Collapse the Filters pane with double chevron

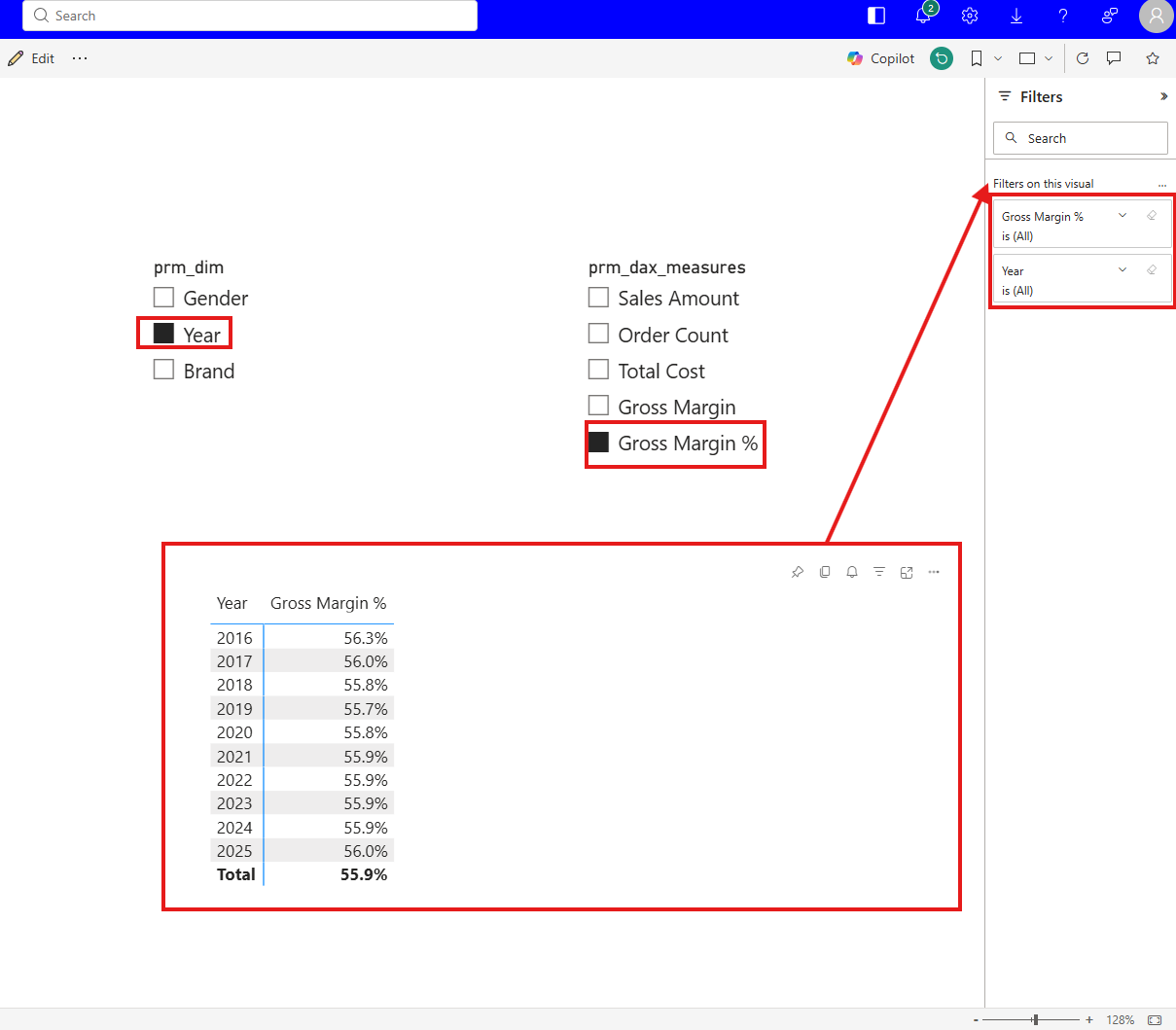pos(1163,96)
